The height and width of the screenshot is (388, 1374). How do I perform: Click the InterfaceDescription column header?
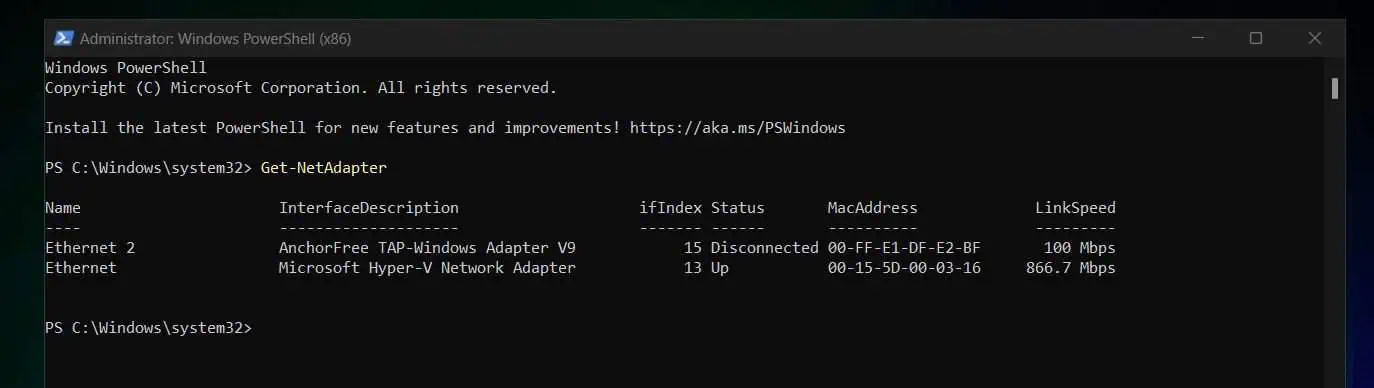pyautogui.click(x=368, y=208)
